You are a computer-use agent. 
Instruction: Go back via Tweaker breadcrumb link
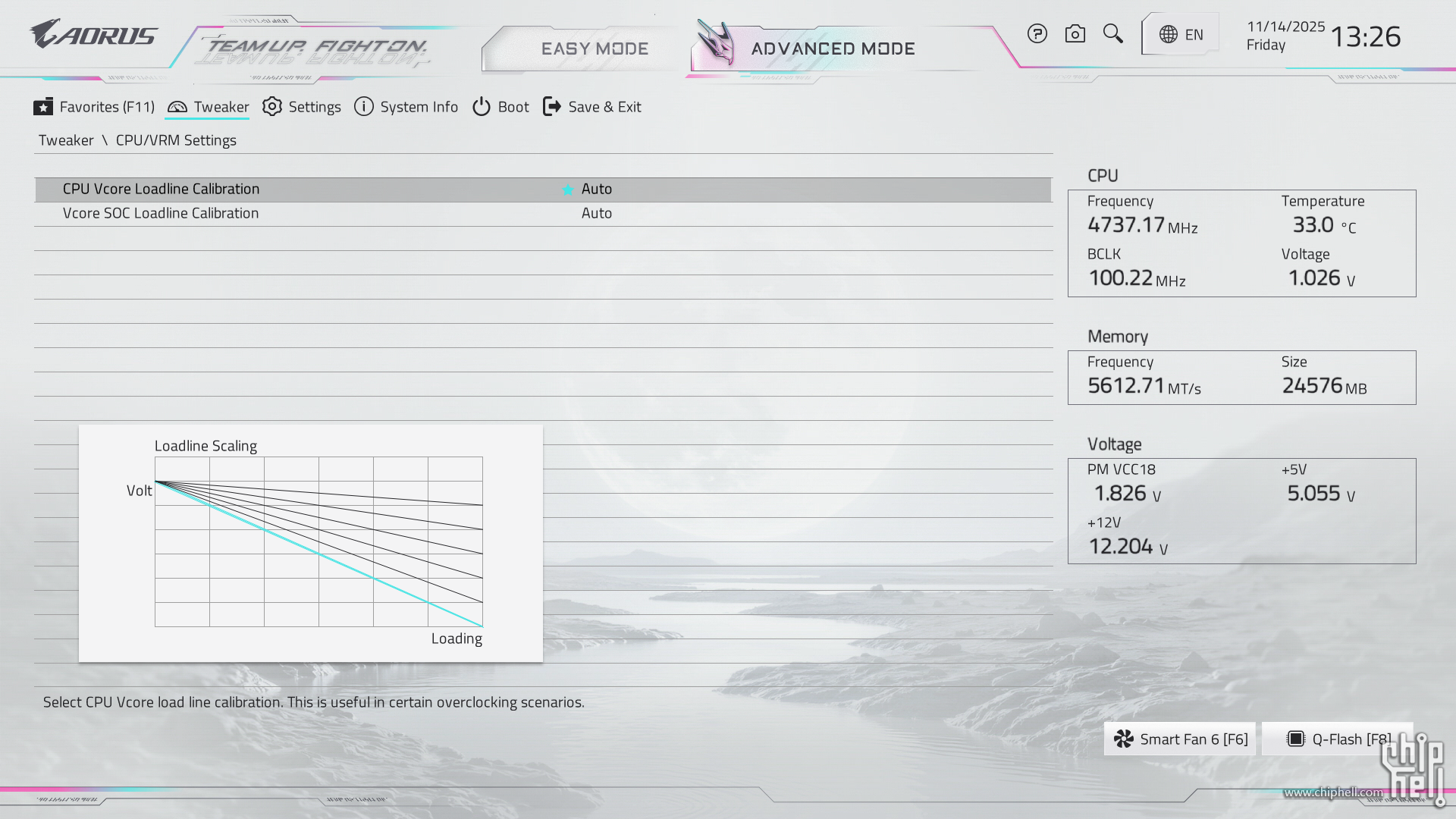tap(66, 140)
